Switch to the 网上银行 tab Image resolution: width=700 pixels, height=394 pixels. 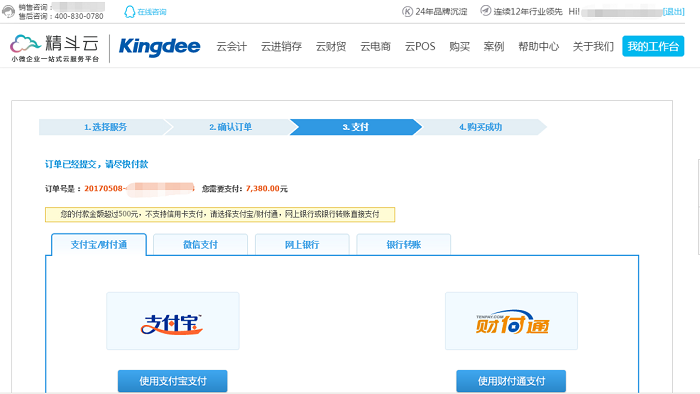[302, 245]
